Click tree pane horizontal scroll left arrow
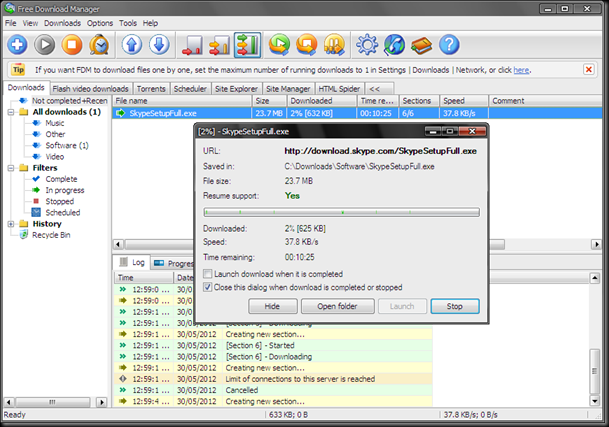 click(8, 402)
